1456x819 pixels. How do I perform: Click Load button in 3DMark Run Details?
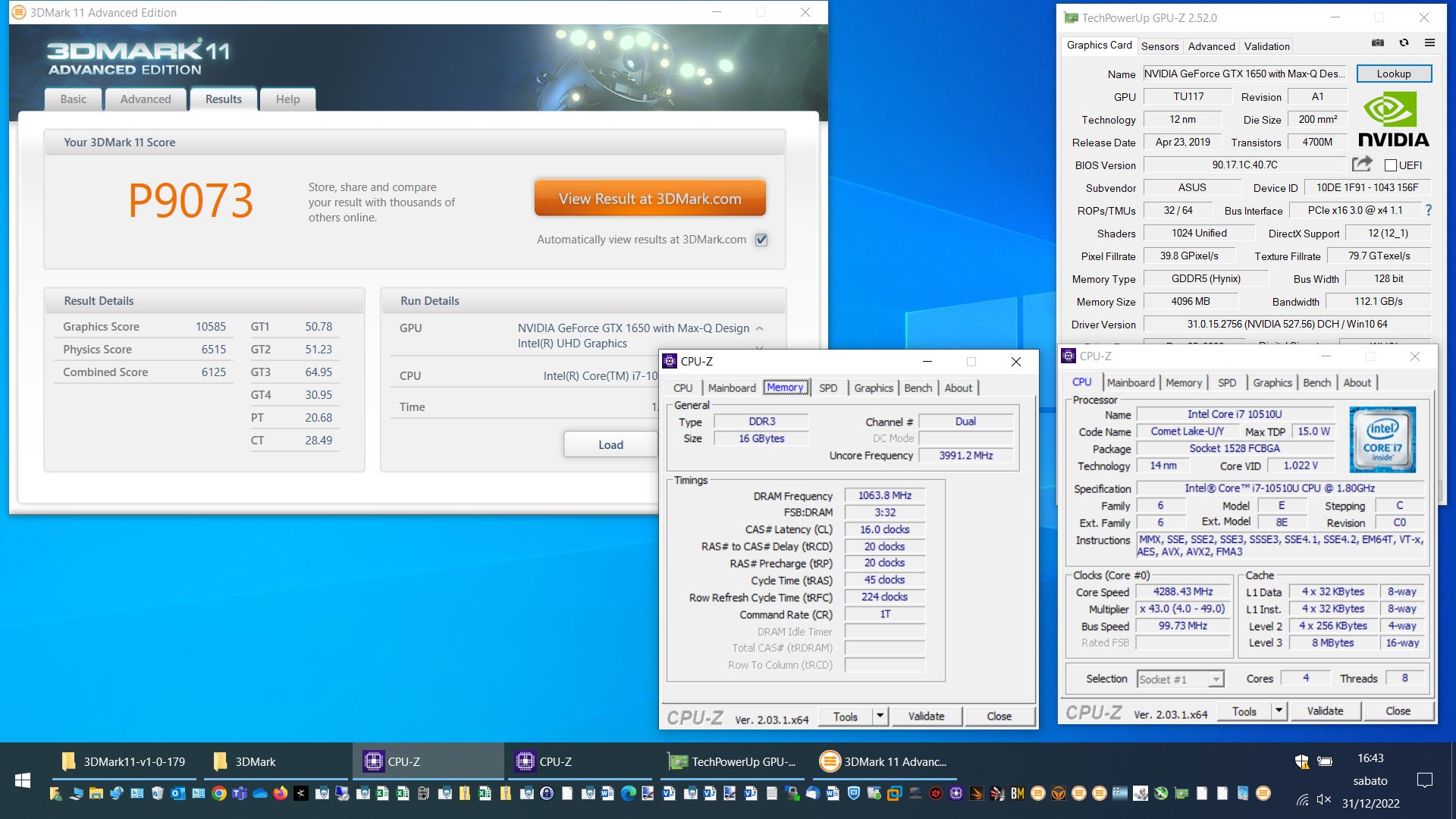[x=610, y=444]
